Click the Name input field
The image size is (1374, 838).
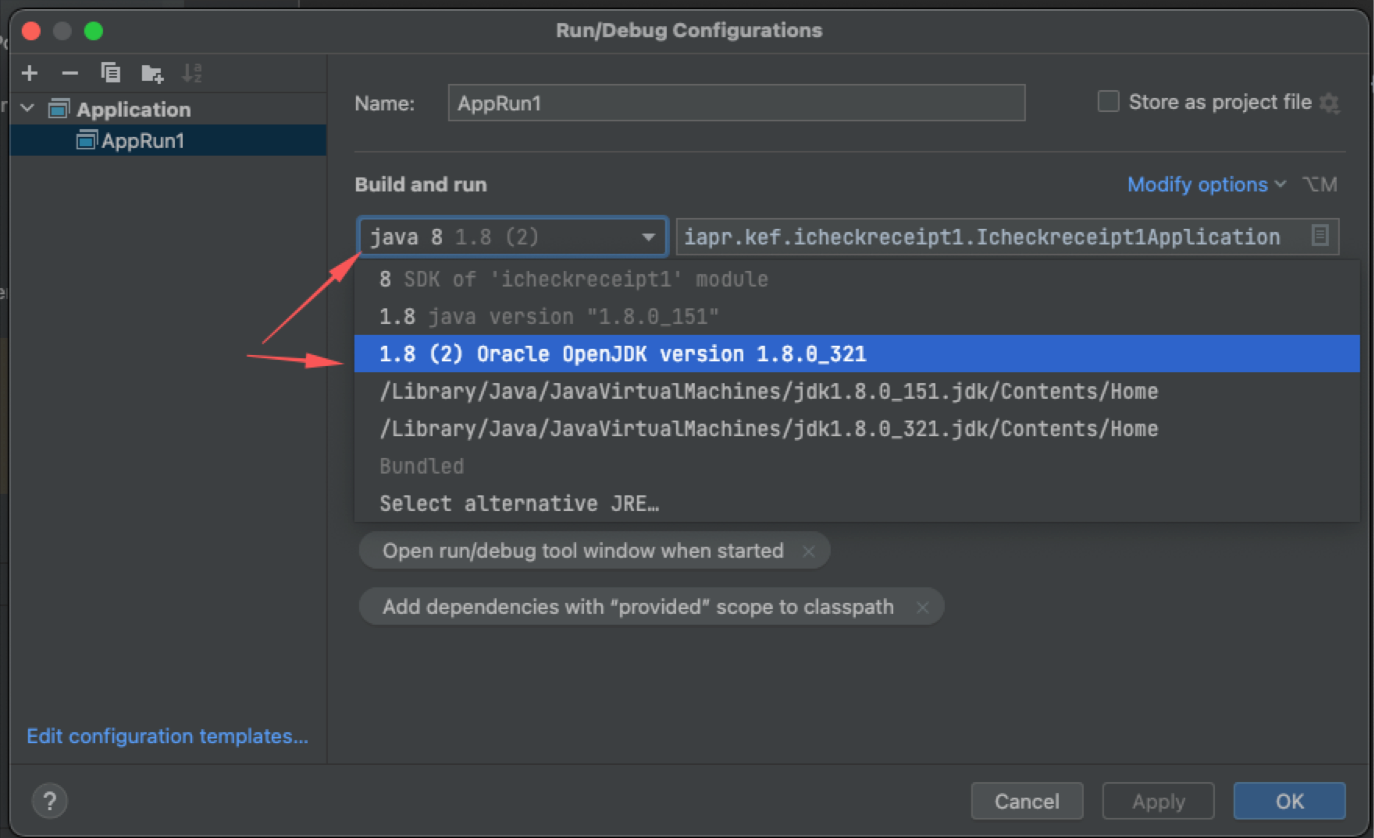coord(735,102)
